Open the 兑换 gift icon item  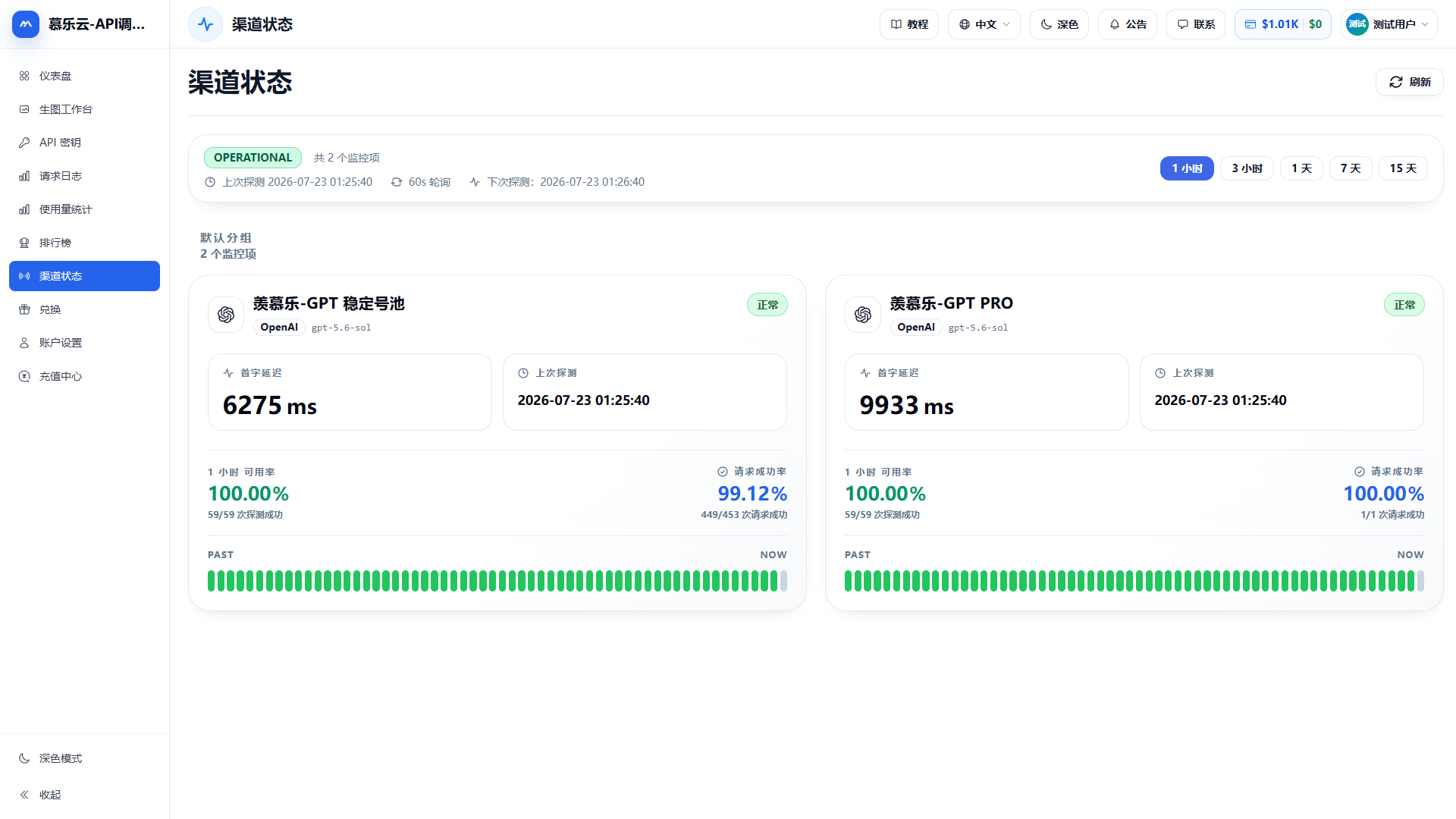(x=84, y=309)
